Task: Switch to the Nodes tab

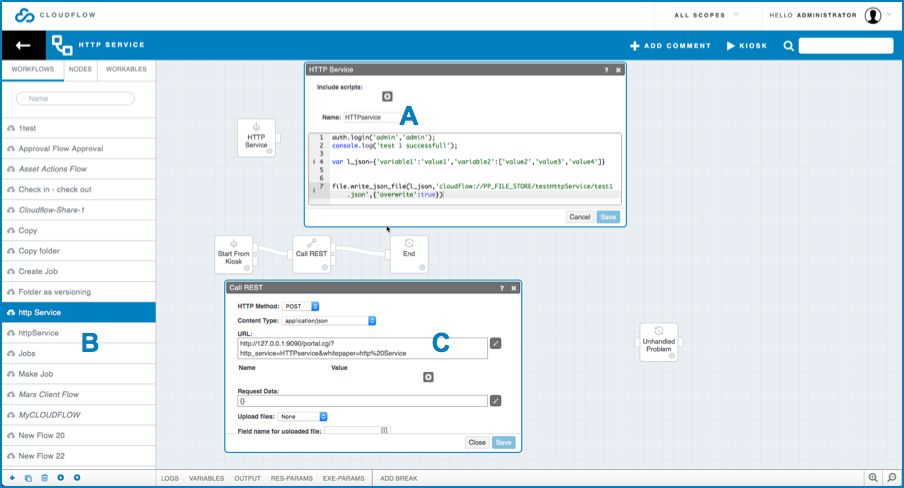Action: click(x=80, y=69)
